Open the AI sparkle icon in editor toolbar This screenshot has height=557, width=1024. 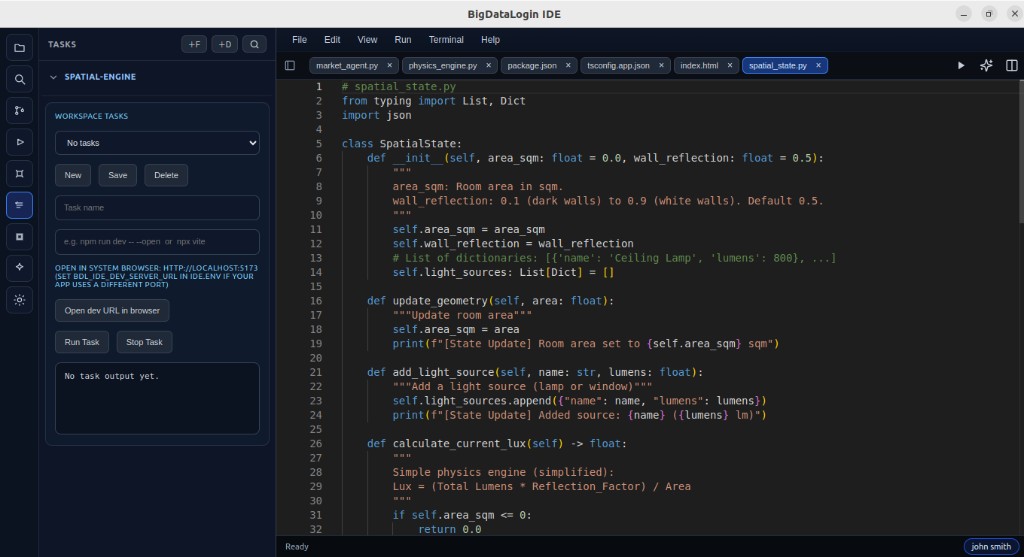click(986, 65)
